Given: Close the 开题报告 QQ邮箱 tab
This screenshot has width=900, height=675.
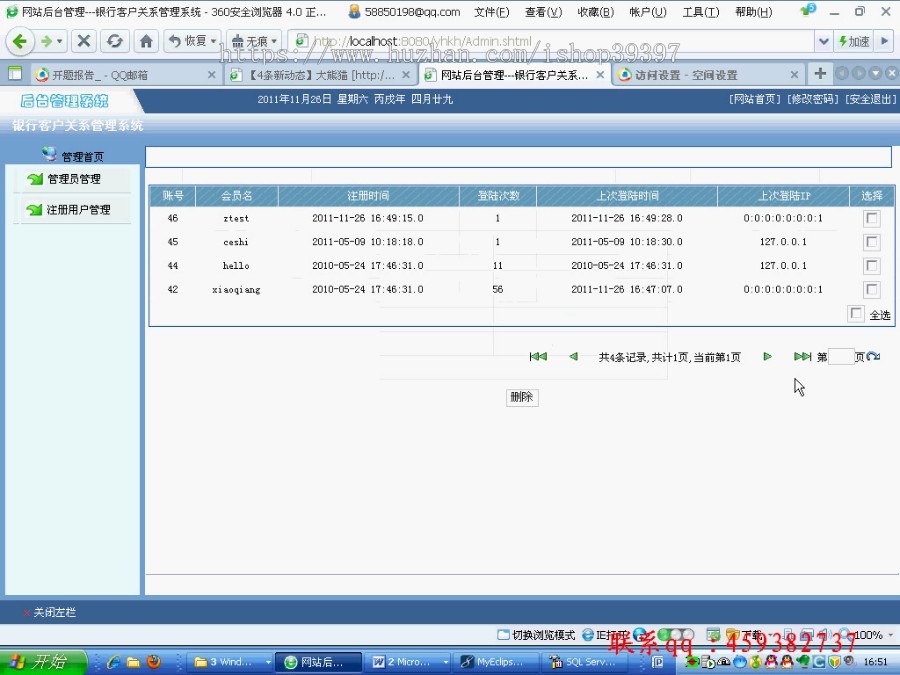Looking at the screenshot, I should [211, 75].
